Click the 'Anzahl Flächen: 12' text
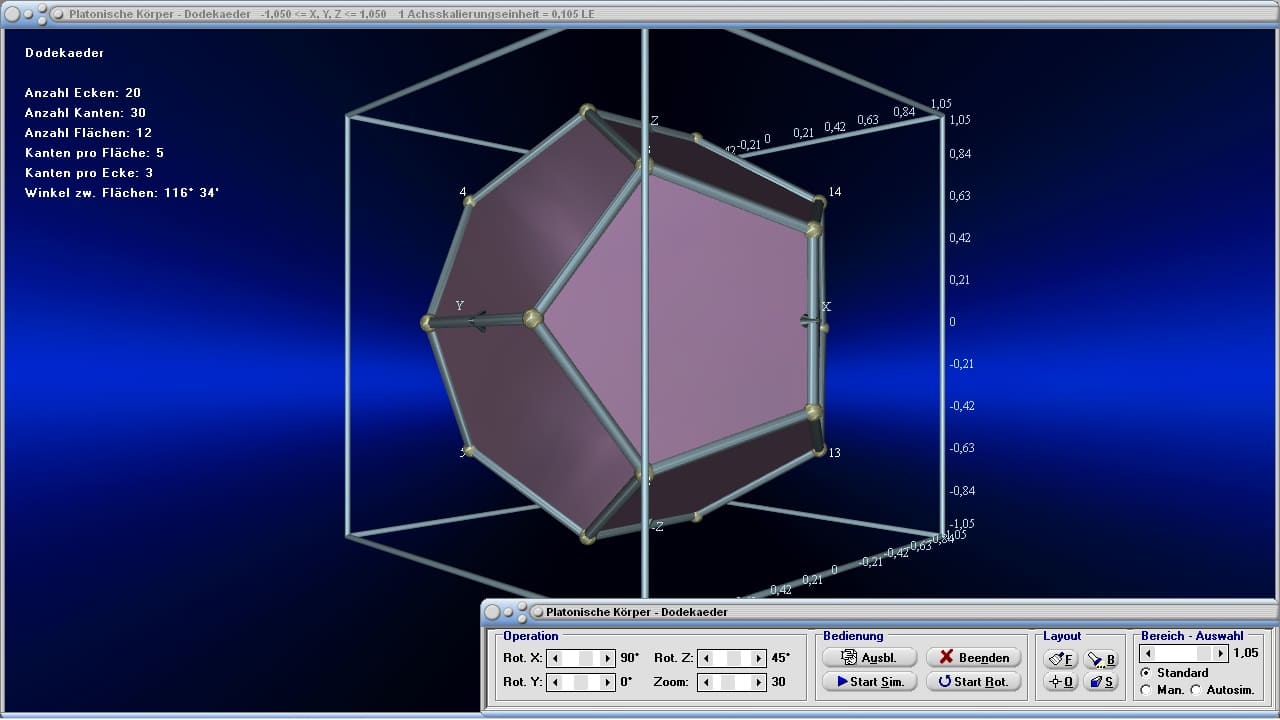 tap(89, 133)
